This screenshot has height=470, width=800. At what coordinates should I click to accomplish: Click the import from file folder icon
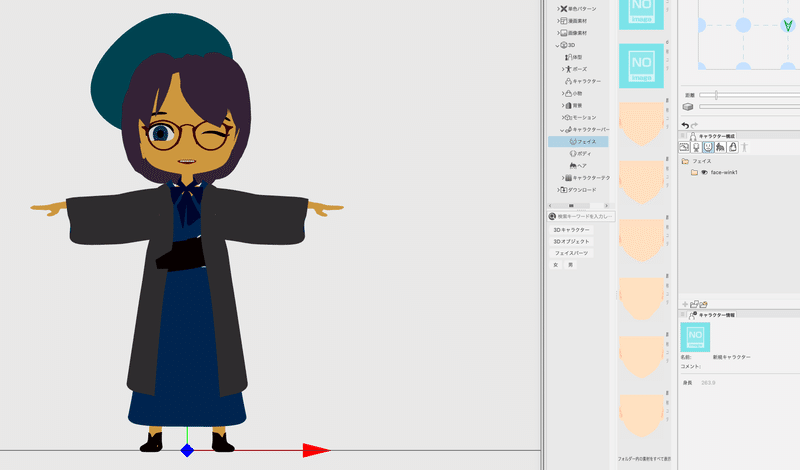tap(704, 304)
